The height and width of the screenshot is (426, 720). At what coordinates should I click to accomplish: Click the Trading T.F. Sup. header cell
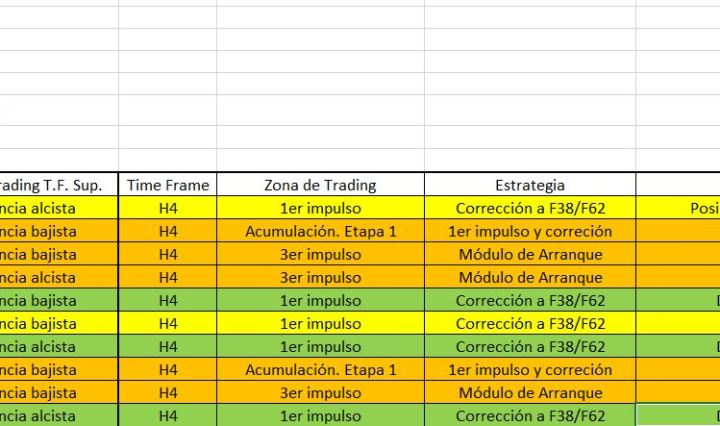pyautogui.click(x=58, y=185)
